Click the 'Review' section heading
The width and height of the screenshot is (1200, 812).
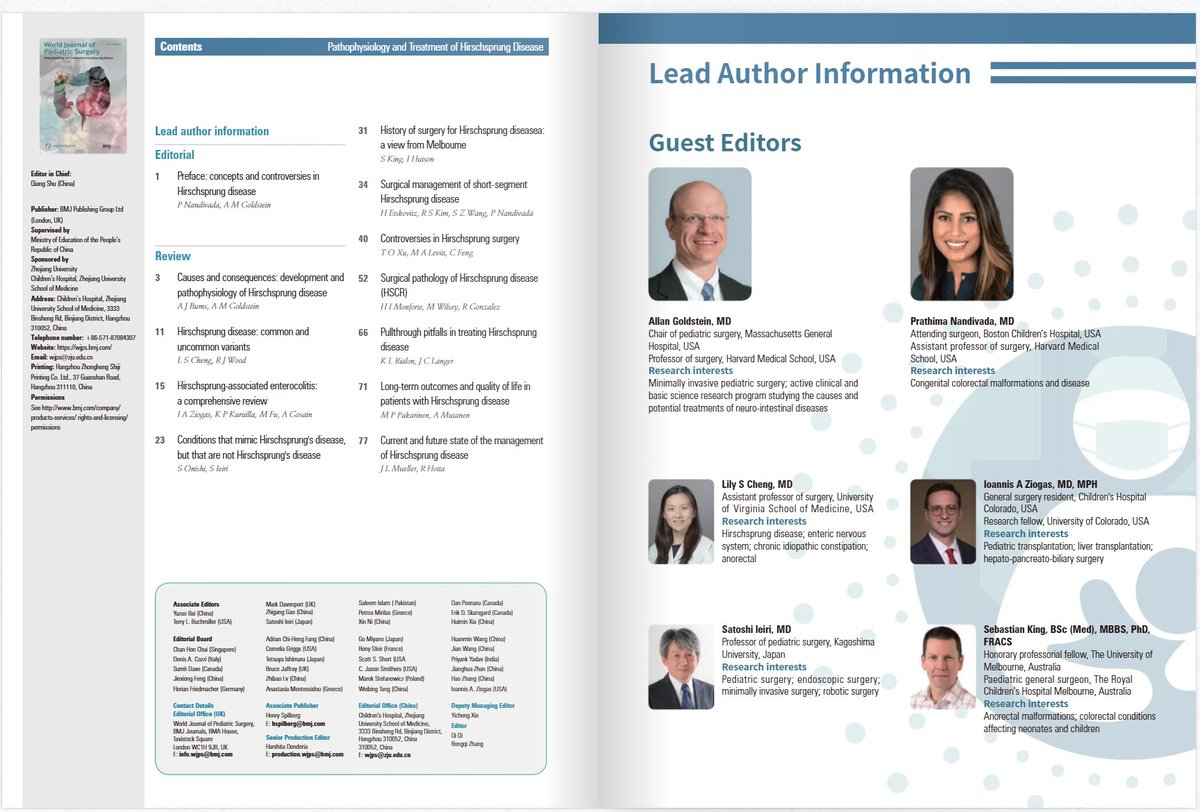coord(173,256)
